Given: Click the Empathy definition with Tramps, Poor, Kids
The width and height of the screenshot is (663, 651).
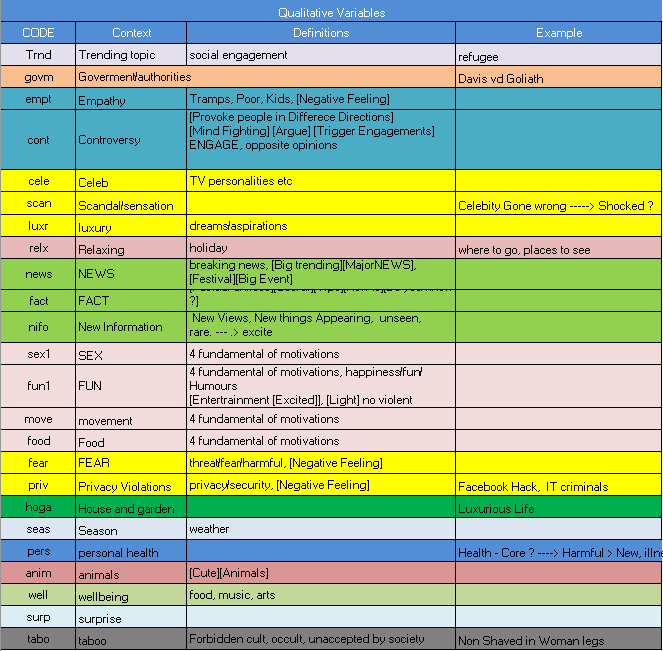Looking at the screenshot, I should [x=320, y=99].
